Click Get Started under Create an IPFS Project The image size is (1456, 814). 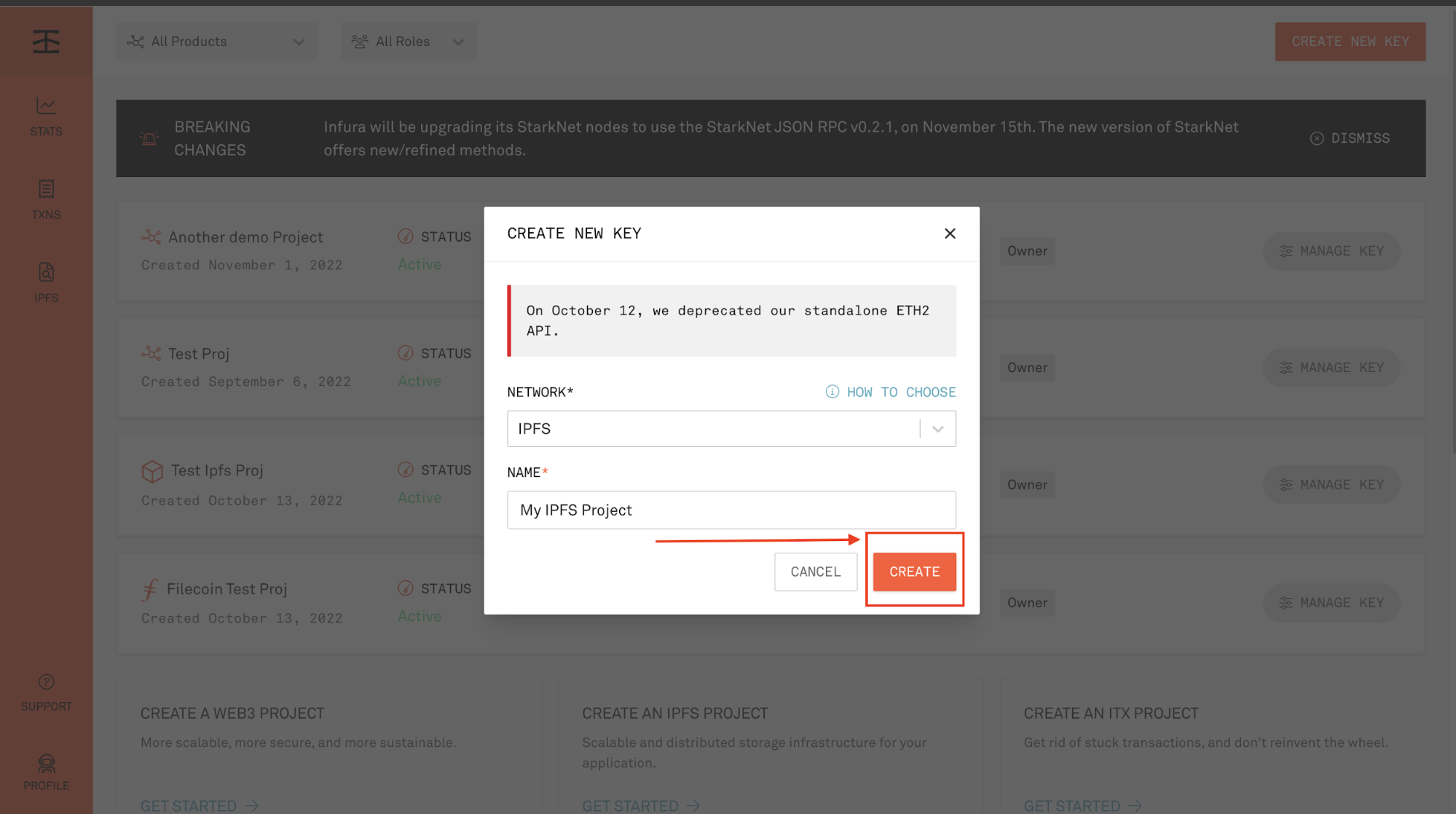click(x=641, y=806)
